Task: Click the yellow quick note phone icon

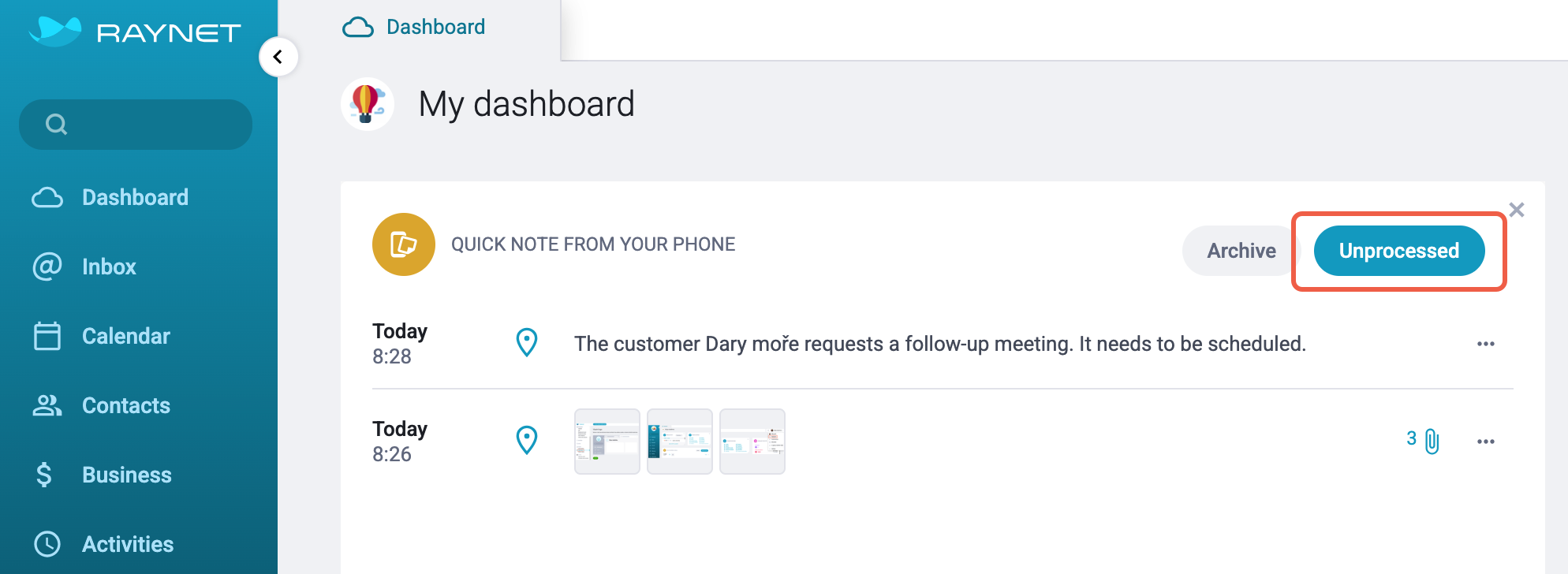Action: pos(404,244)
